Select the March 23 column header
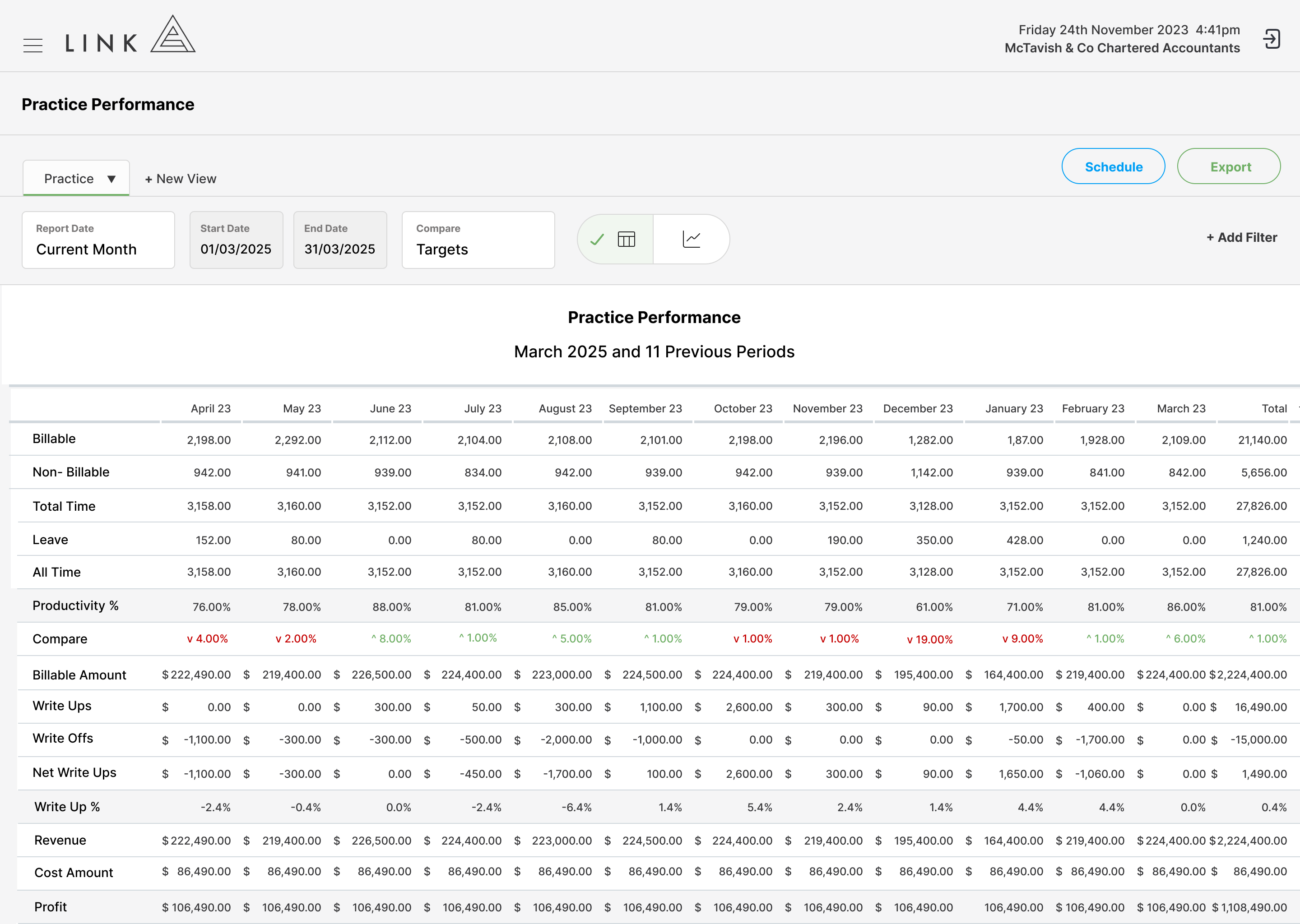1300x924 pixels. (x=1181, y=408)
